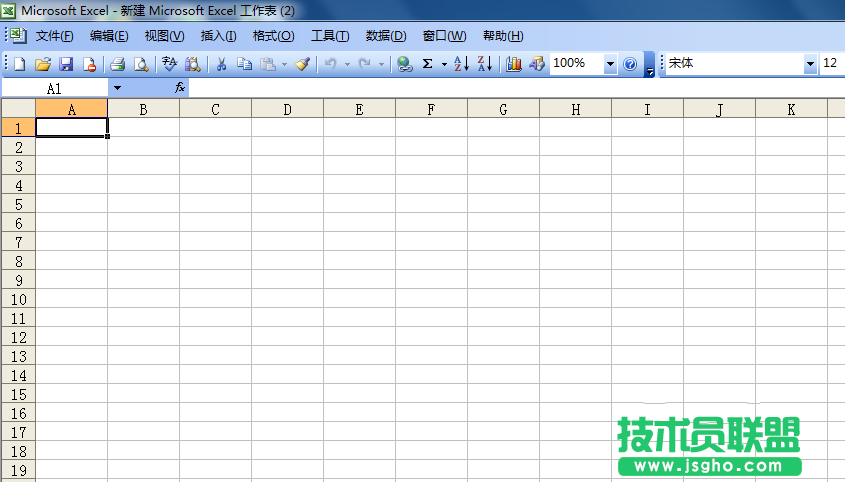Expand the Paste options arrow
Viewport: 845px width, 482px height.
(285, 65)
